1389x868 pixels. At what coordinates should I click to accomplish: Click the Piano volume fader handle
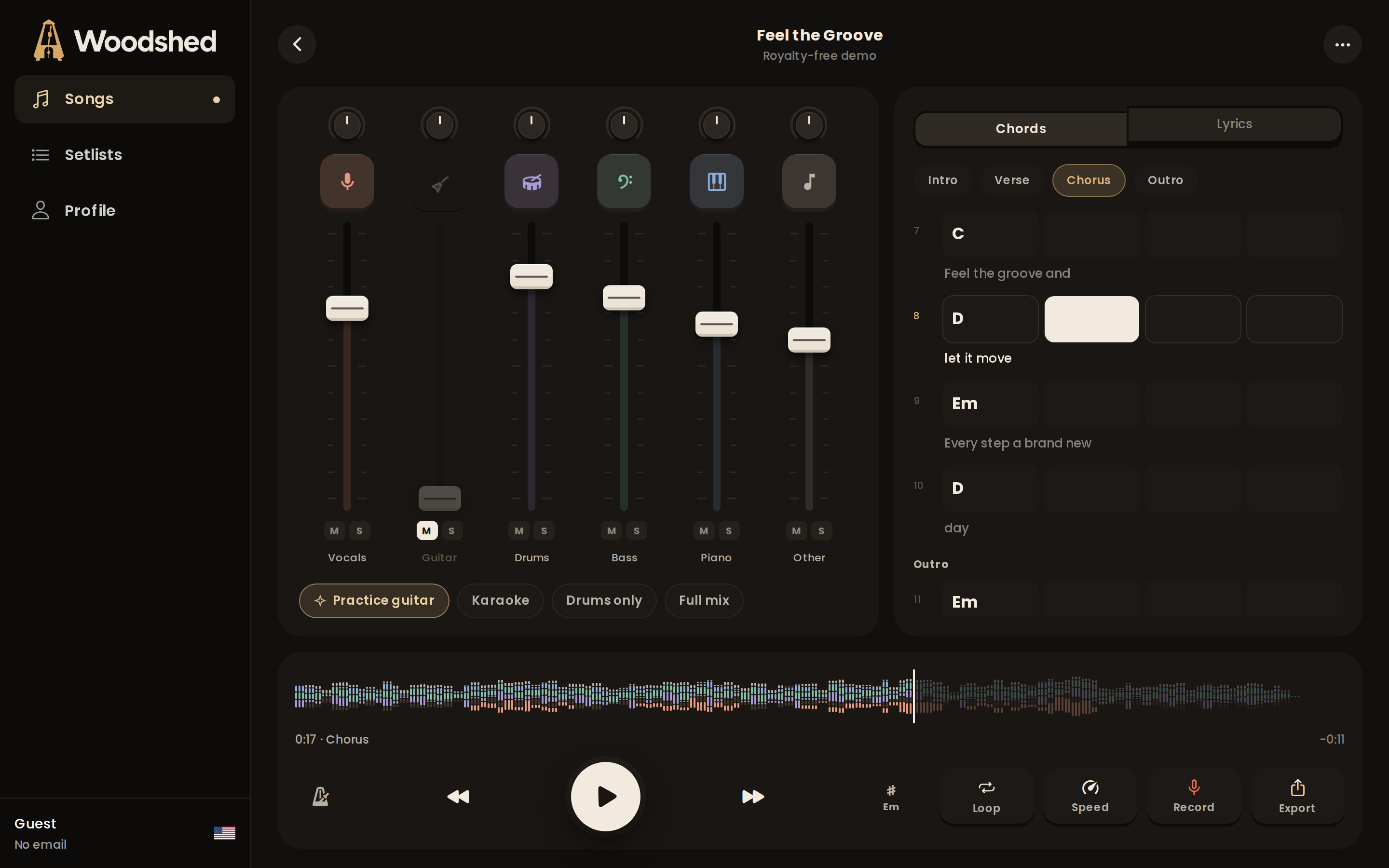[716, 325]
